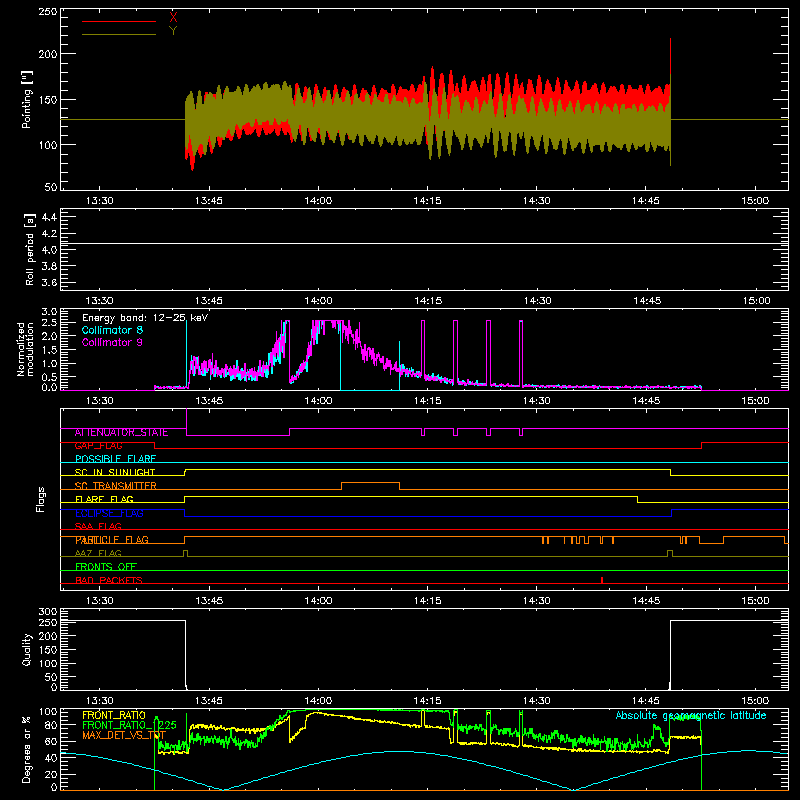Click the 250 tick on Pointing axis
Screen dimensions: 800x800
tap(47, 12)
